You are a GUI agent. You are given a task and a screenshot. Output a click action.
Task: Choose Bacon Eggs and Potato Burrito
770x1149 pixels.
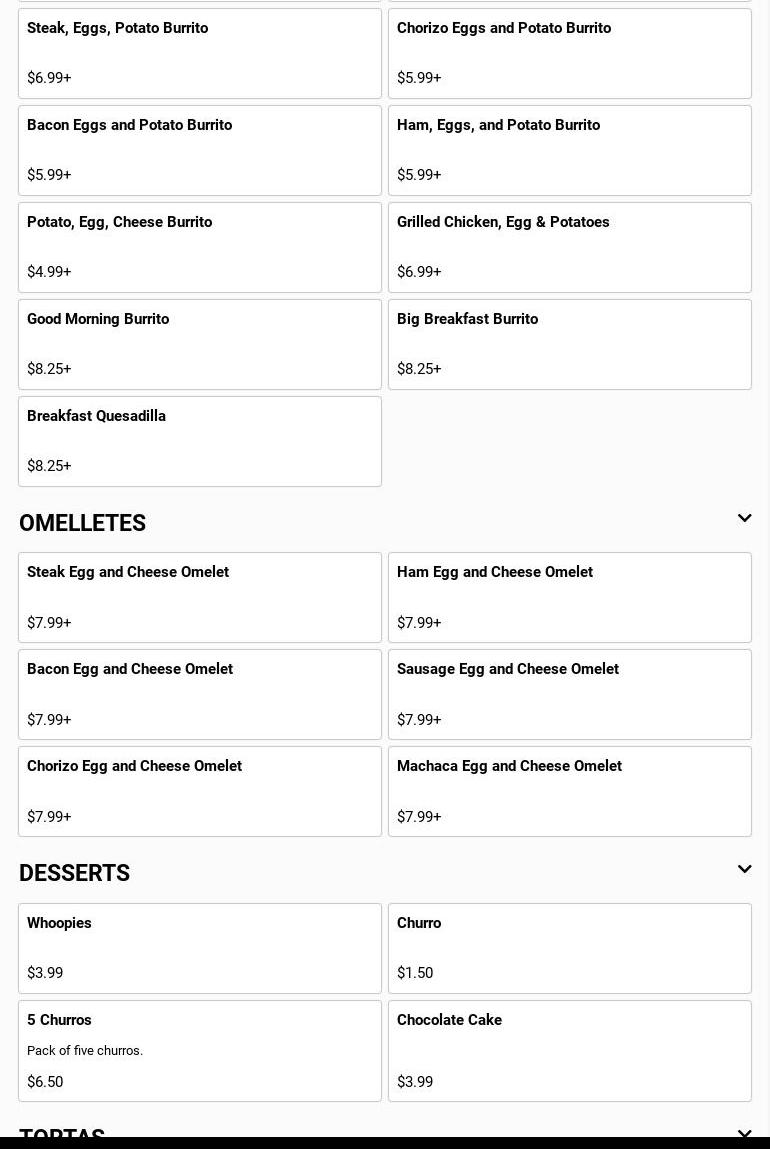click(200, 150)
